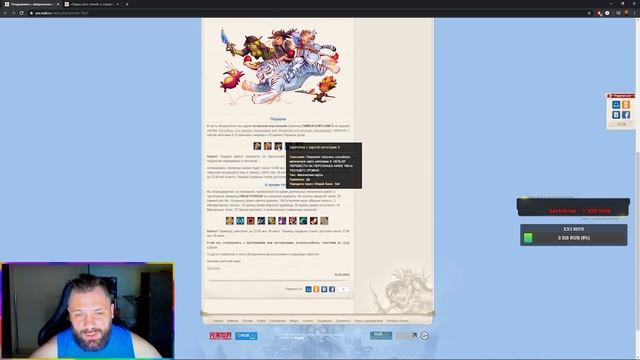
Task: Click dark red reward icon ninth in row
Action: point(313,221)
